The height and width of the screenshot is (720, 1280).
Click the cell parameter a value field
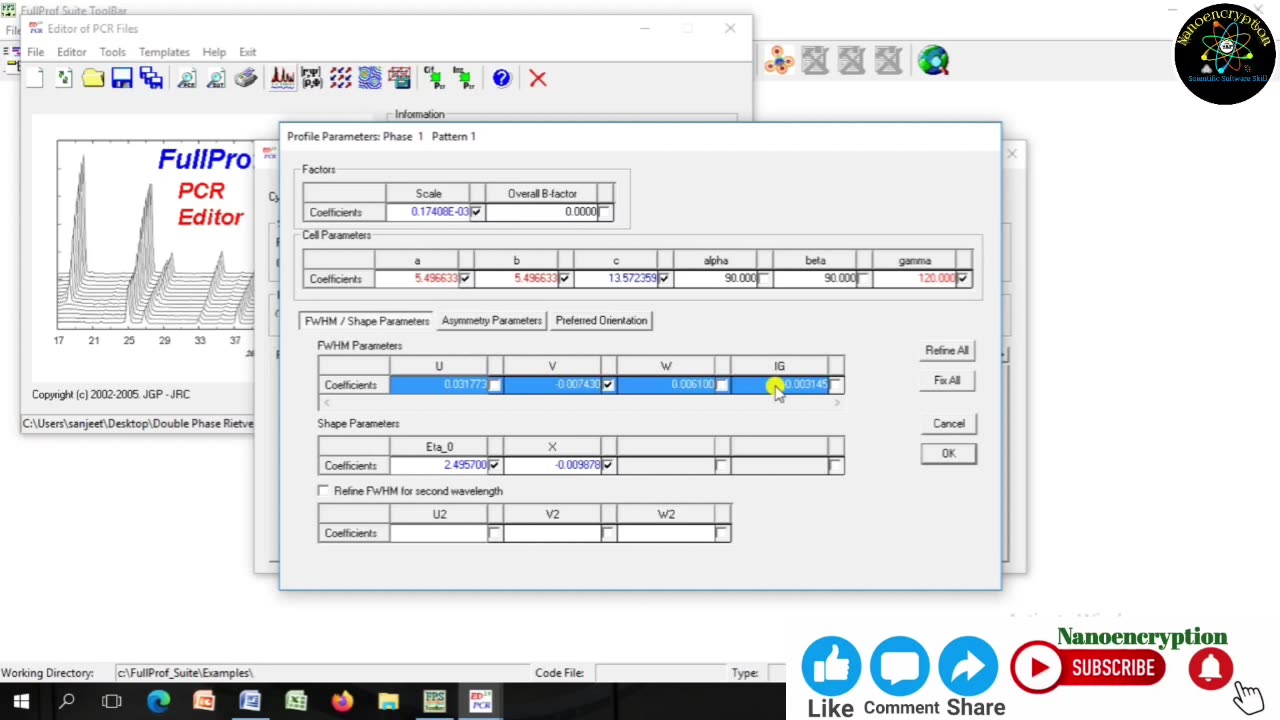click(x=416, y=278)
